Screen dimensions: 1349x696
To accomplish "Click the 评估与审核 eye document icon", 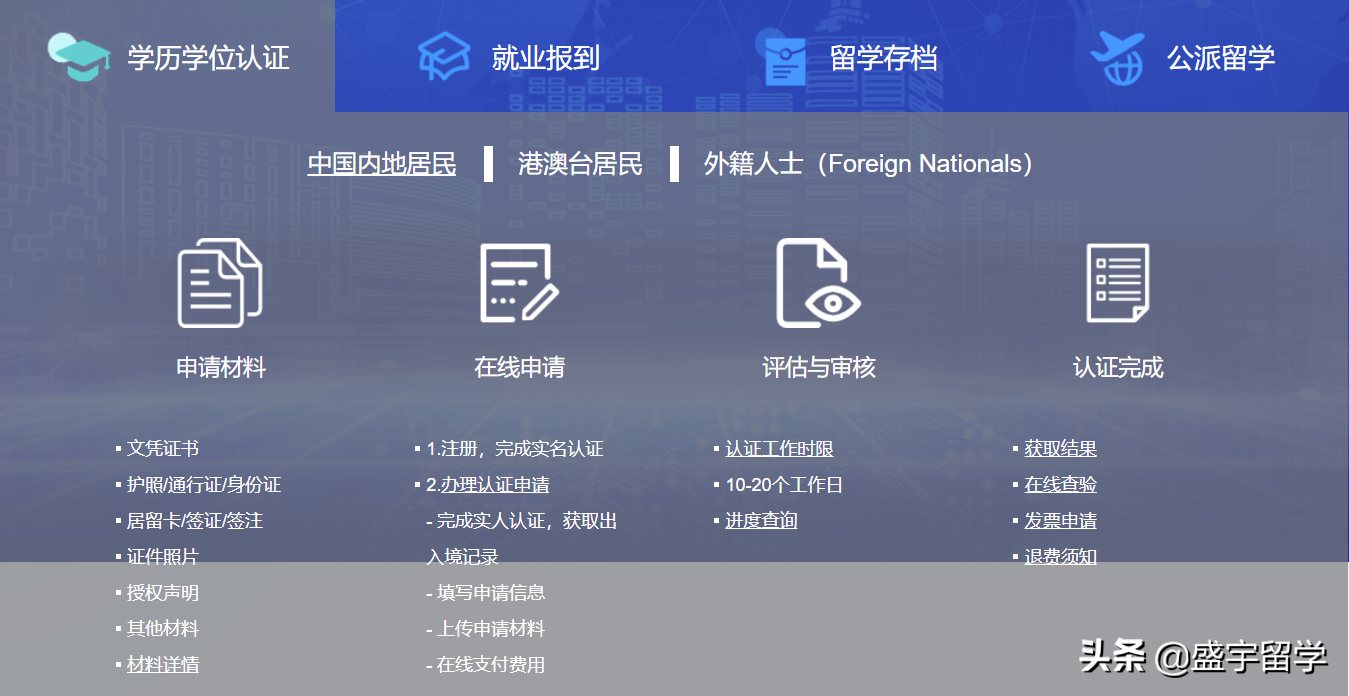I will pos(818,283).
